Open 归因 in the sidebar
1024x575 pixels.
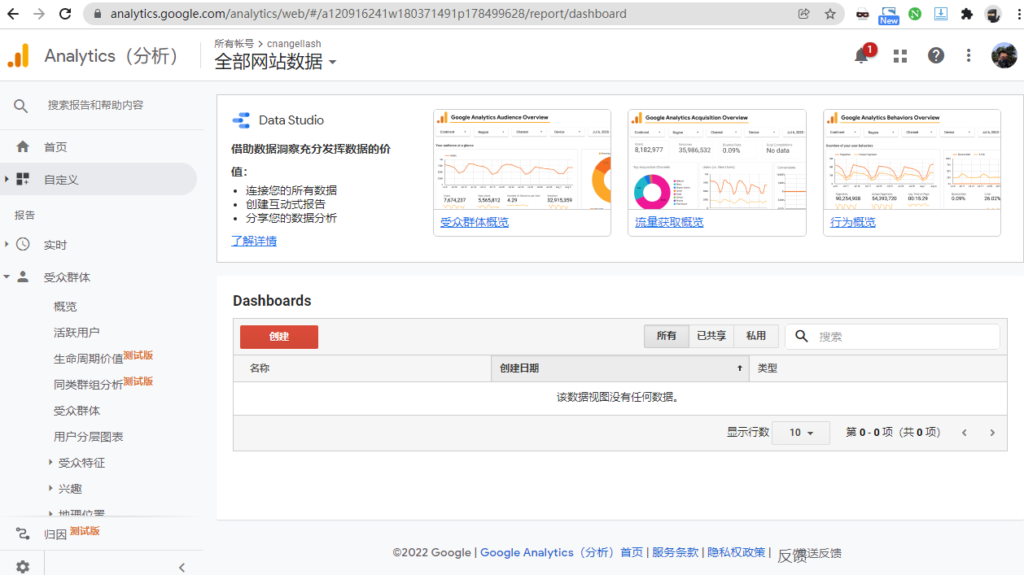[56, 534]
